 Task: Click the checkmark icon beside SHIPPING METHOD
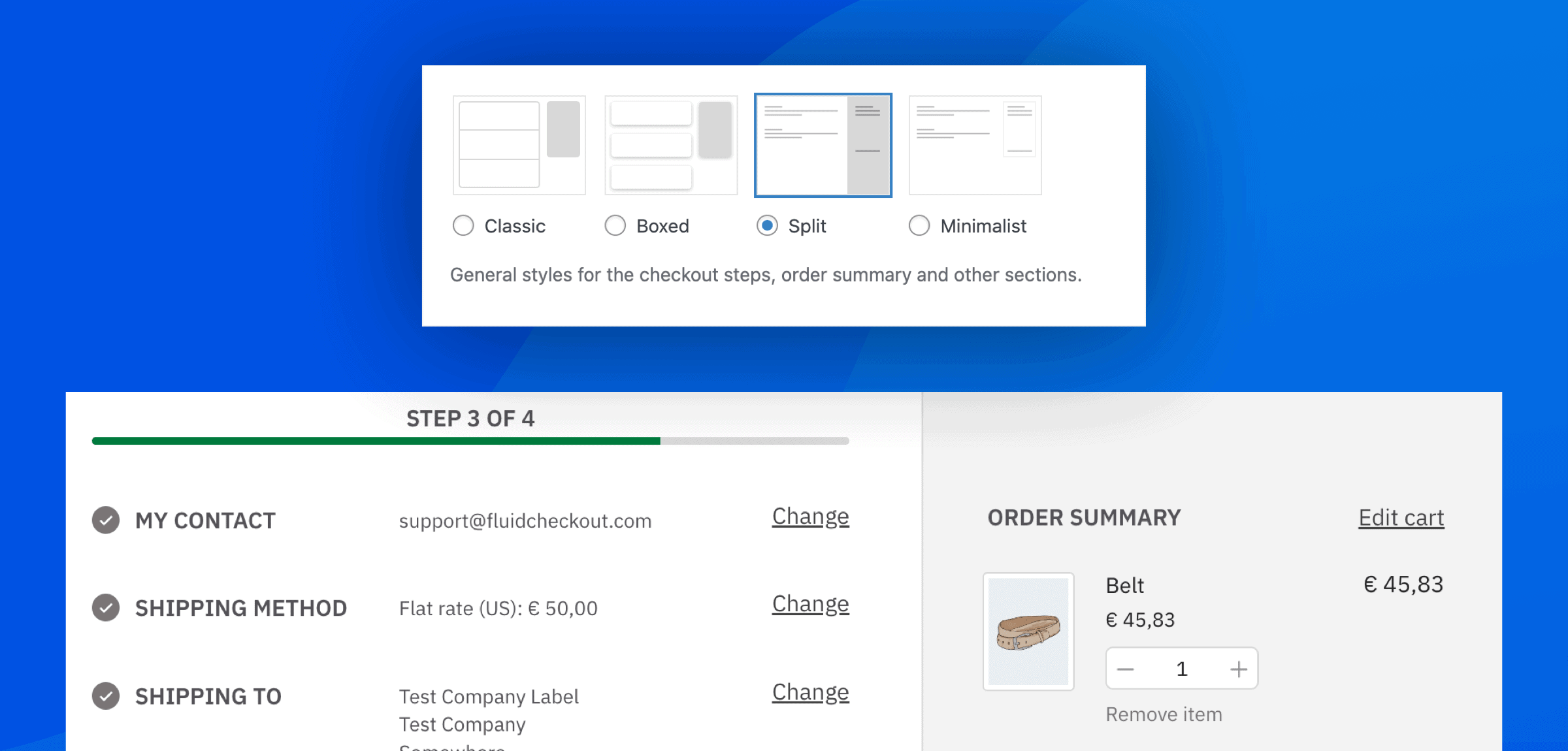(x=105, y=608)
